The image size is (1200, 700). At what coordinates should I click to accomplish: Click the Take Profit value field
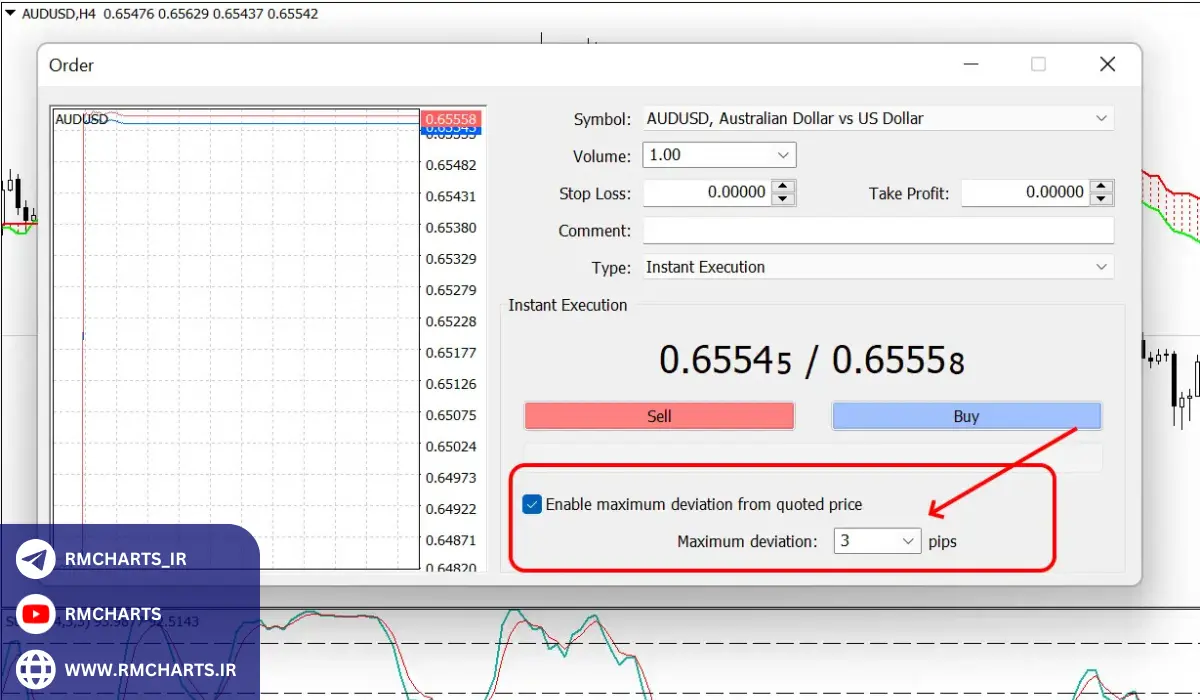[x=1025, y=193]
